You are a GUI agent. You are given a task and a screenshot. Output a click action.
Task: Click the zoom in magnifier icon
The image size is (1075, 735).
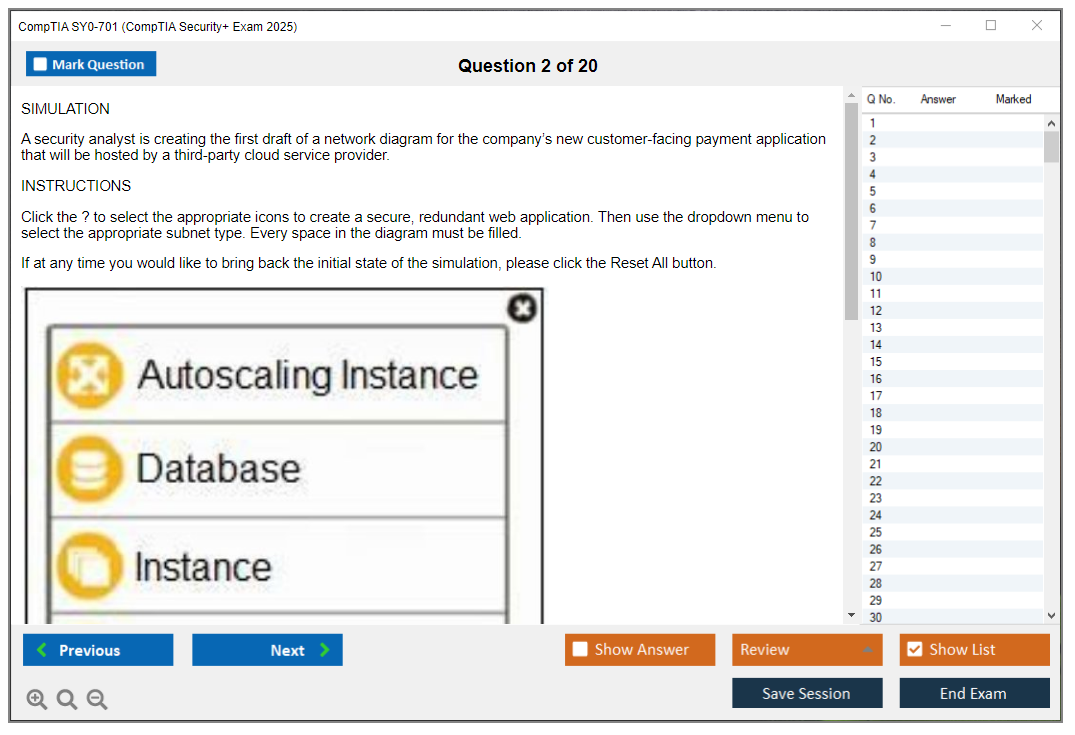pos(37,700)
